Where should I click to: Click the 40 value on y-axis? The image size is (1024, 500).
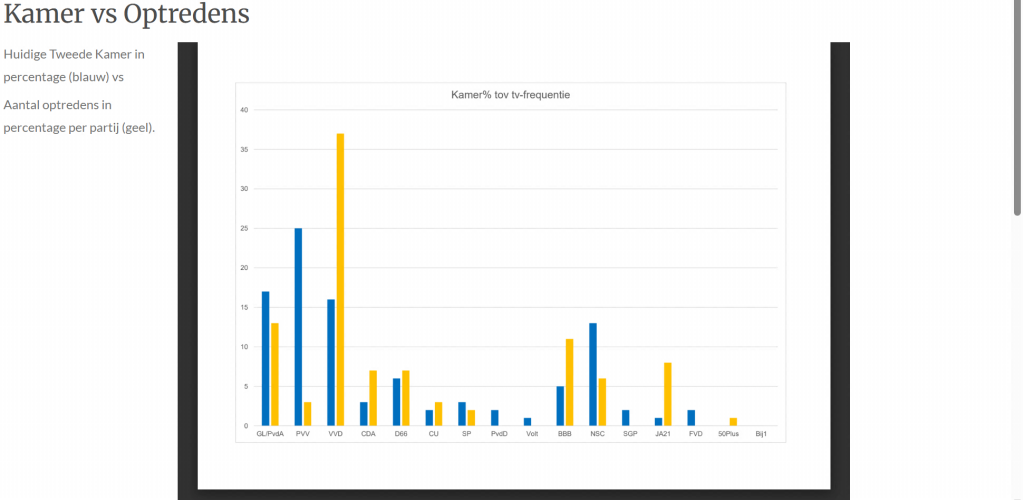(x=243, y=110)
